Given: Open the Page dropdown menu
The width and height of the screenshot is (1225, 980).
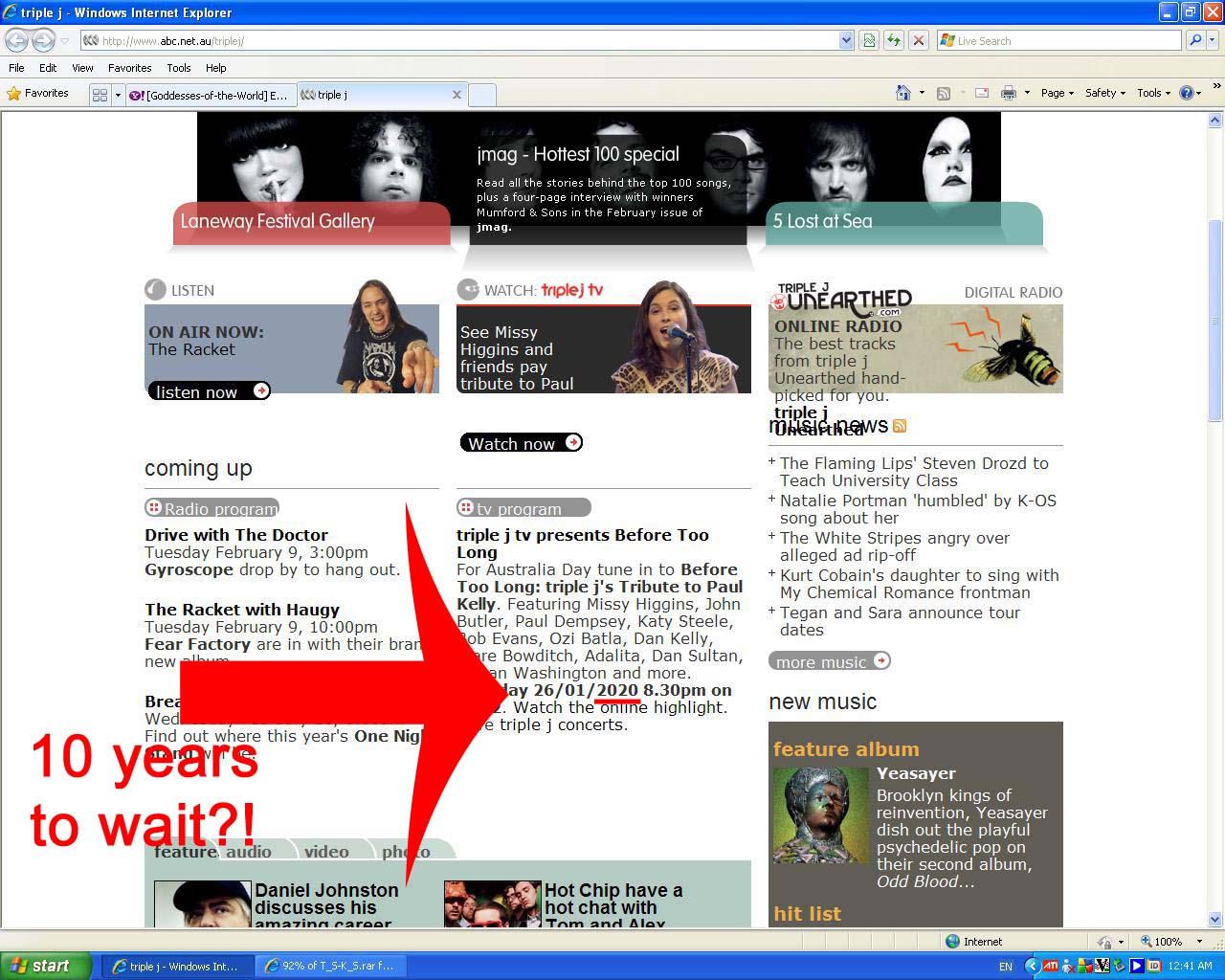Looking at the screenshot, I should 1058,93.
